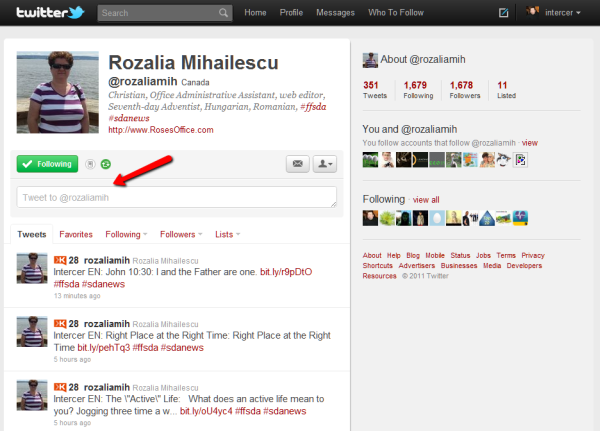This screenshot has width=600, height=431.
Task: Click the orange icon in the Right Place tweet
Action: (x=60, y=324)
